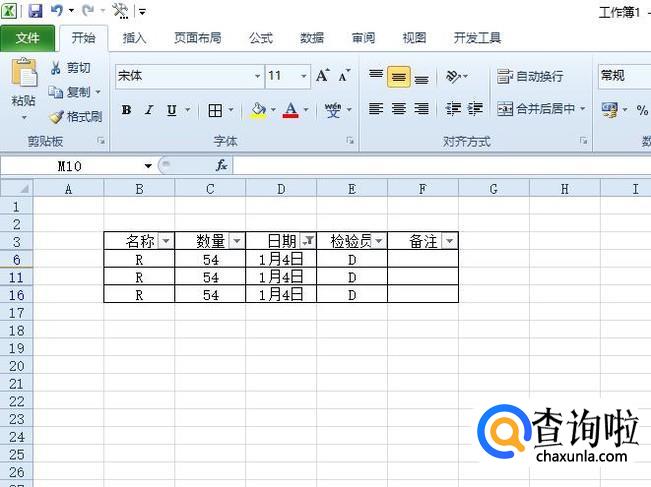This screenshot has width=651, height=487.
Task: Switch to the 插入 (Insert) tab
Action: coord(134,38)
